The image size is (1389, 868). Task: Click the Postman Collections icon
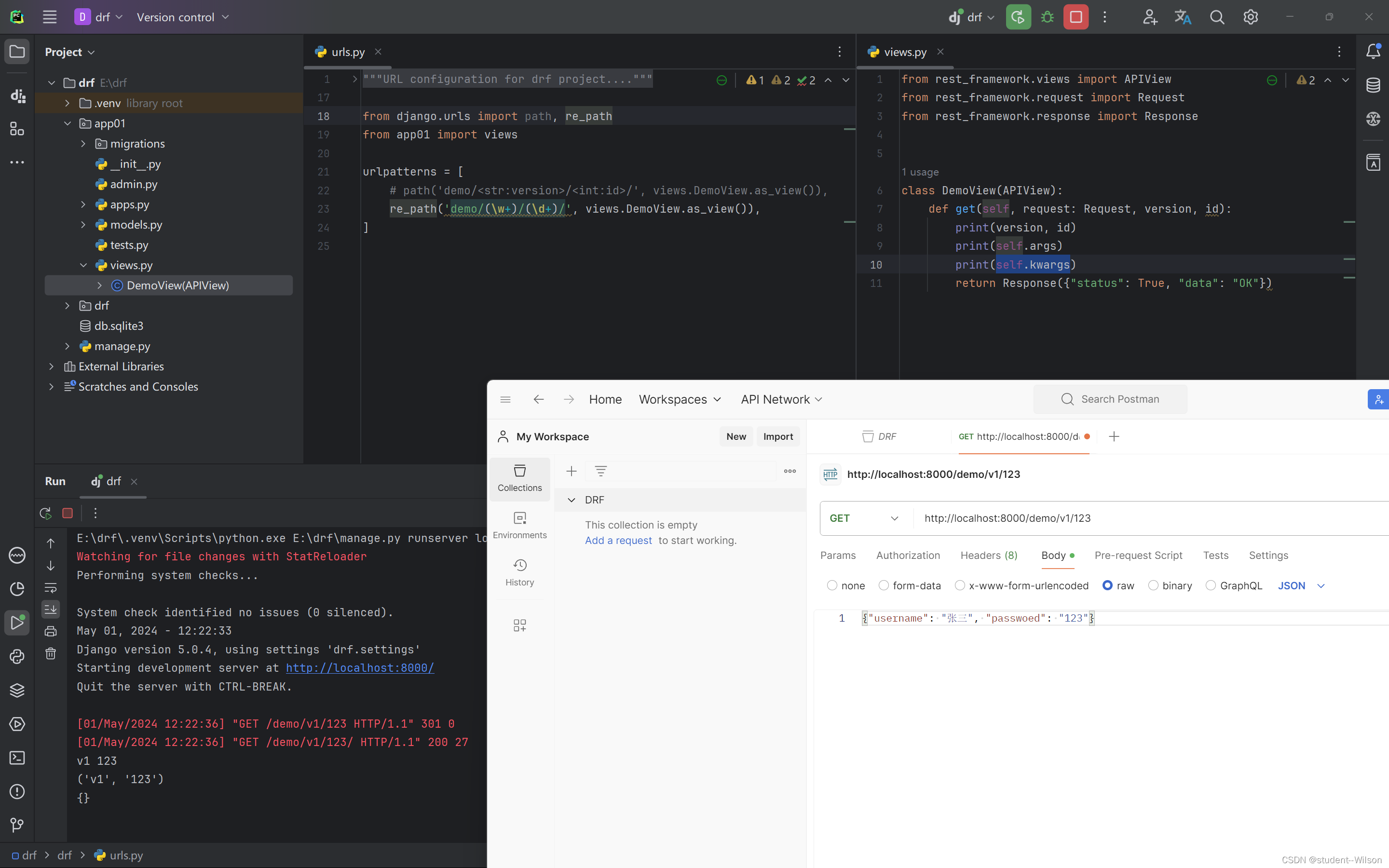(x=519, y=477)
